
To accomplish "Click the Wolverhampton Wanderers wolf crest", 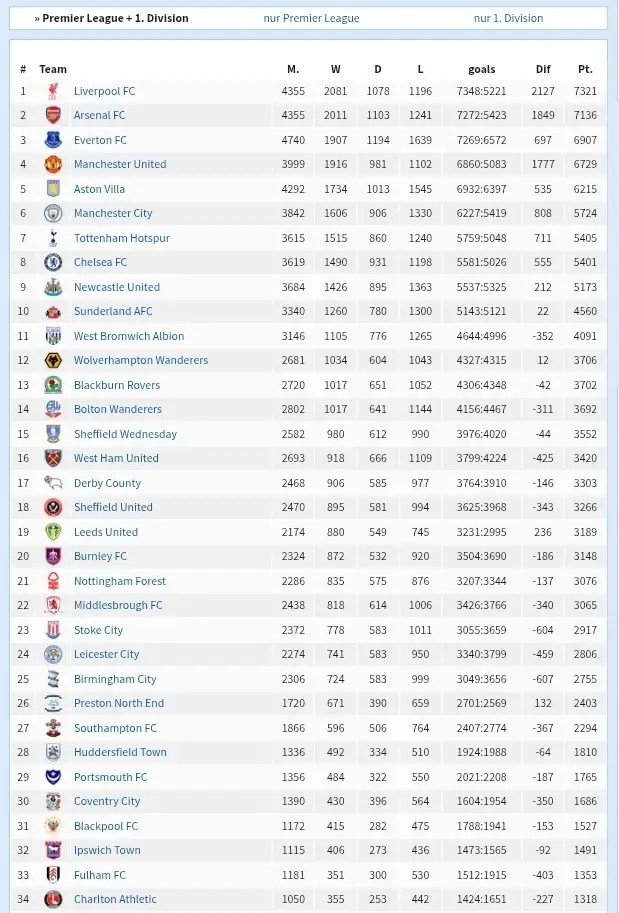I will [53, 361].
